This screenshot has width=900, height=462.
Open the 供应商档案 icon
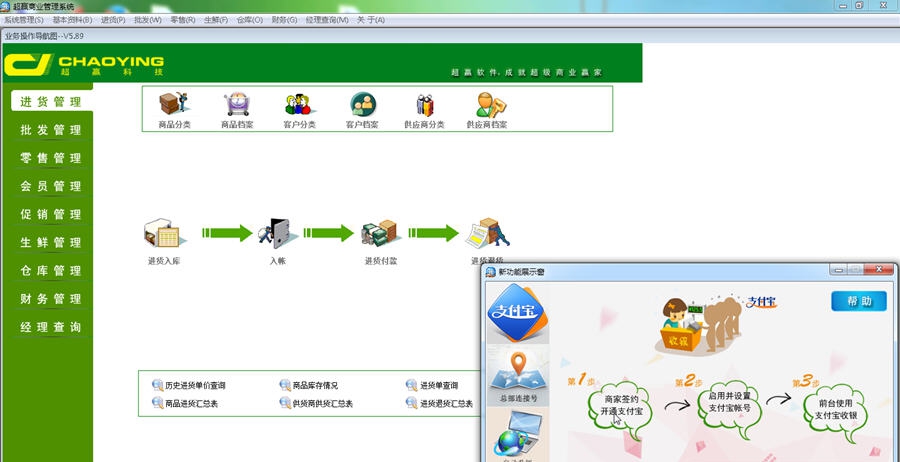(491, 104)
